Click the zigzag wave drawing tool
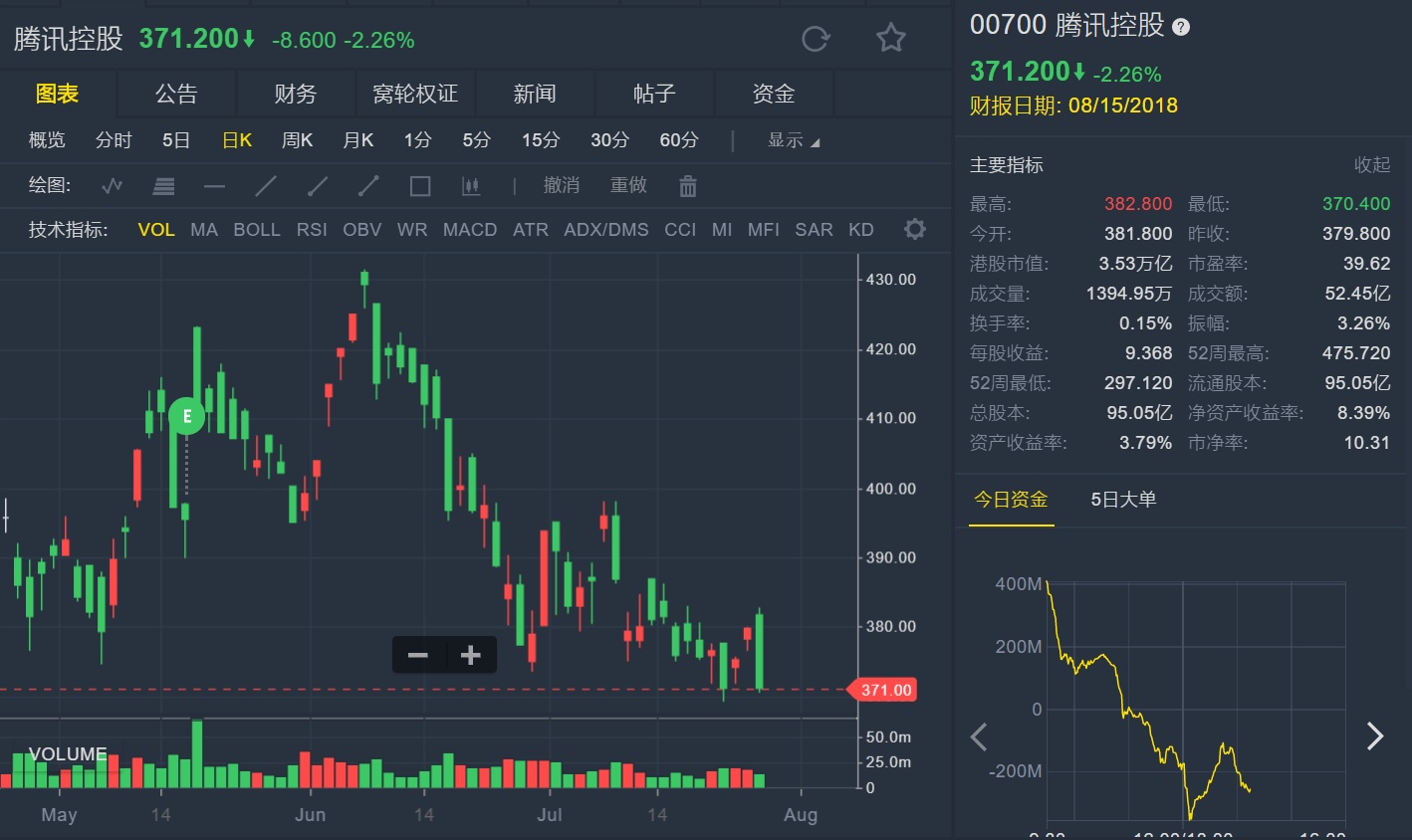This screenshot has height=840, width=1412. pyautogui.click(x=113, y=186)
